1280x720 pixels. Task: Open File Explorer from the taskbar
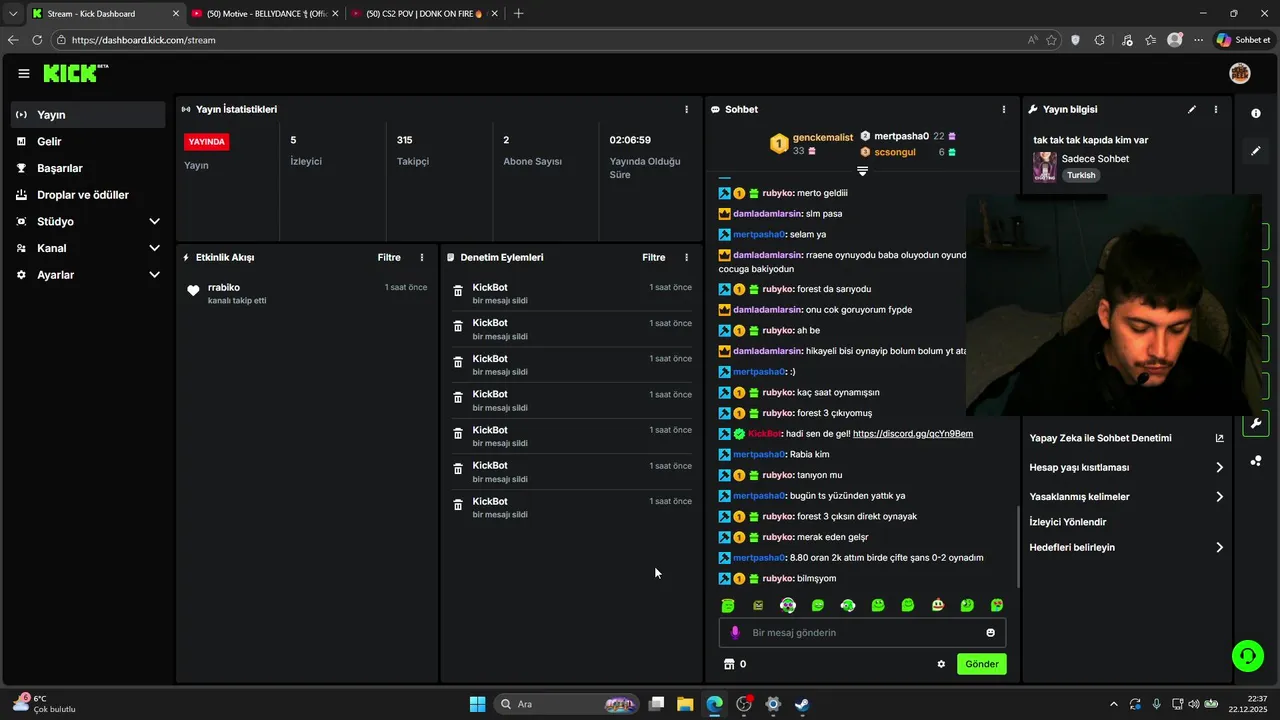[685, 704]
